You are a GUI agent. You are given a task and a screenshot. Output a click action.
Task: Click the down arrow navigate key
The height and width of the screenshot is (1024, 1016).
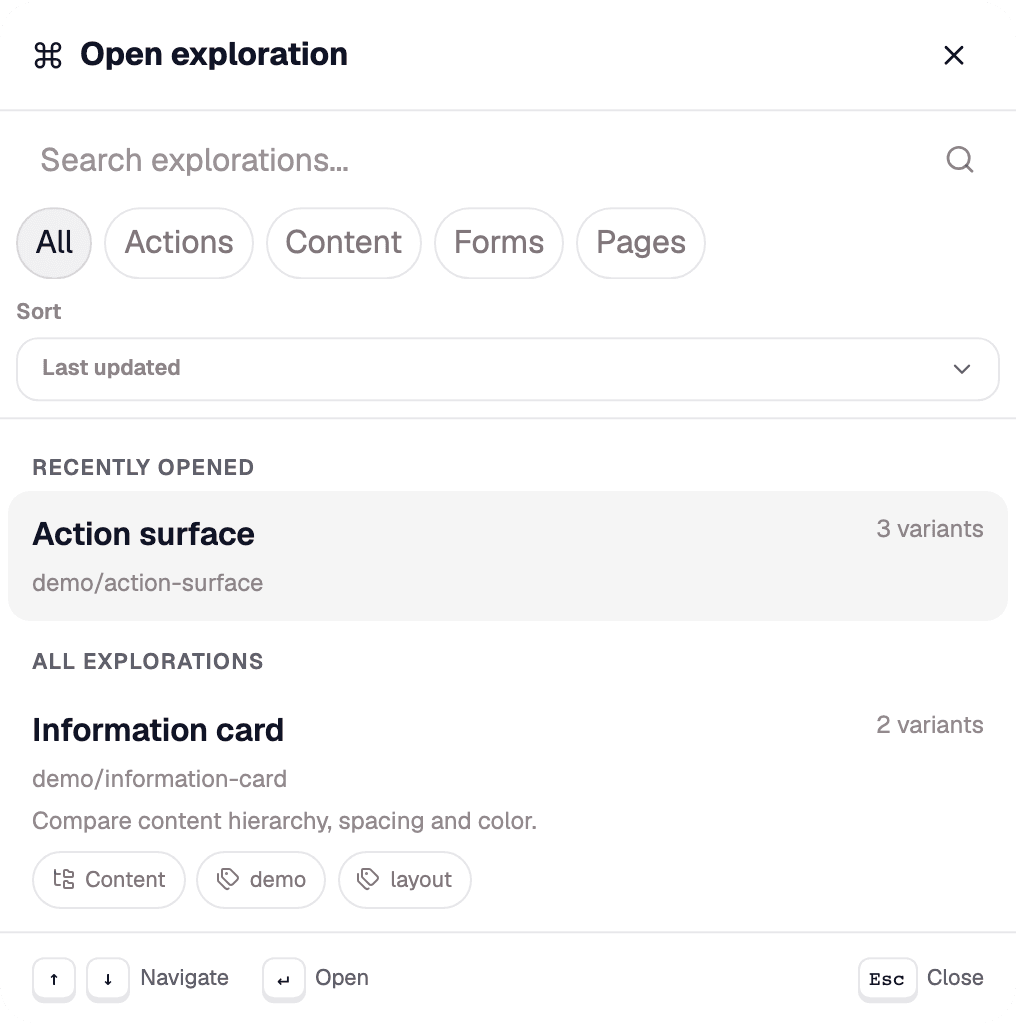click(108, 979)
